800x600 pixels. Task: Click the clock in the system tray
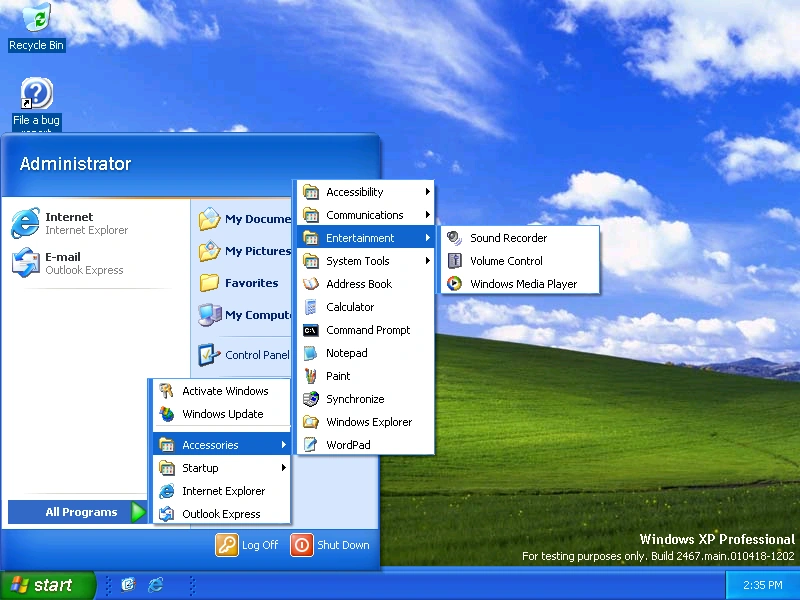762,584
